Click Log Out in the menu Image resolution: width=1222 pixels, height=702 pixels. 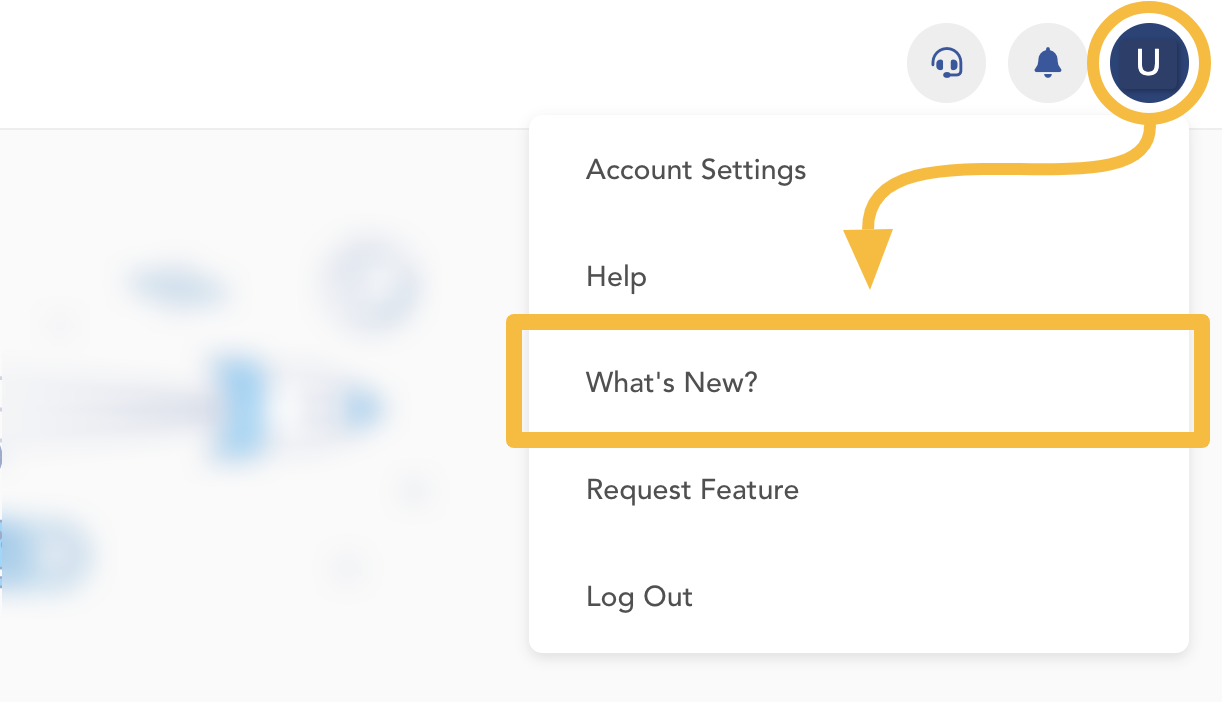click(859, 597)
